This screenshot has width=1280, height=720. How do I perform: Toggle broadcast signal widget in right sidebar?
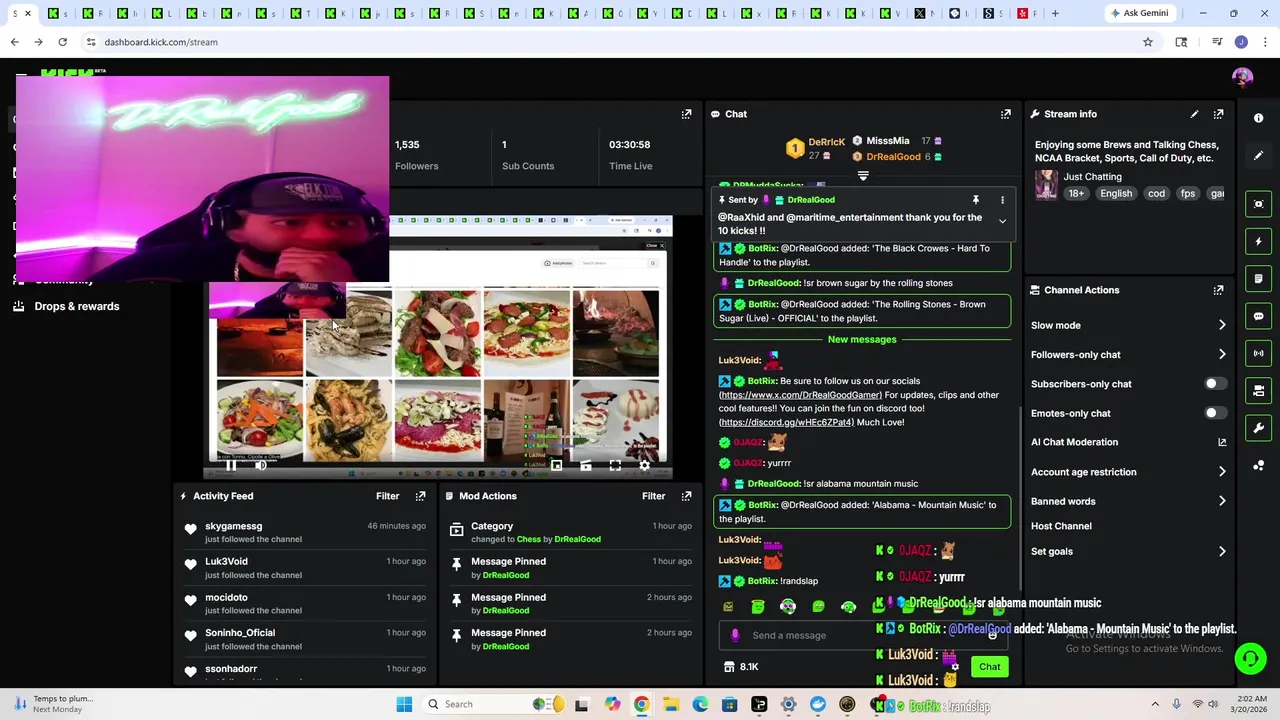[x=1258, y=353]
